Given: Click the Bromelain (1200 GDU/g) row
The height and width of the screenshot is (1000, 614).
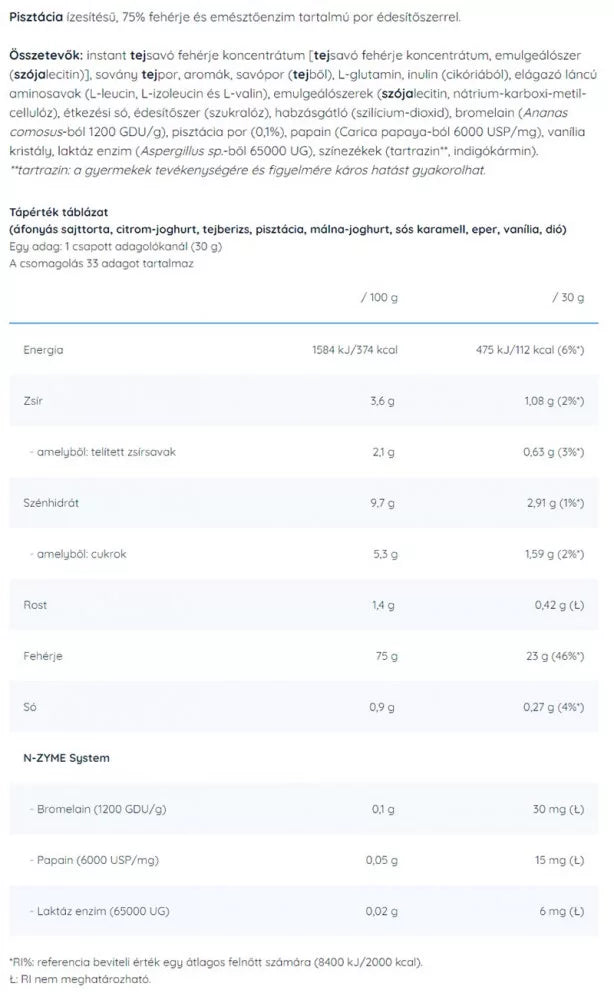Looking at the screenshot, I should point(303,809).
